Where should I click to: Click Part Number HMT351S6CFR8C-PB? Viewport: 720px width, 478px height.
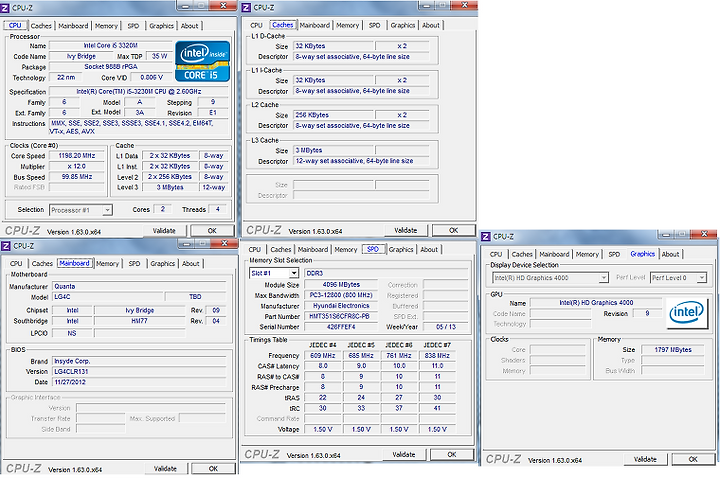click(x=341, y=316)
